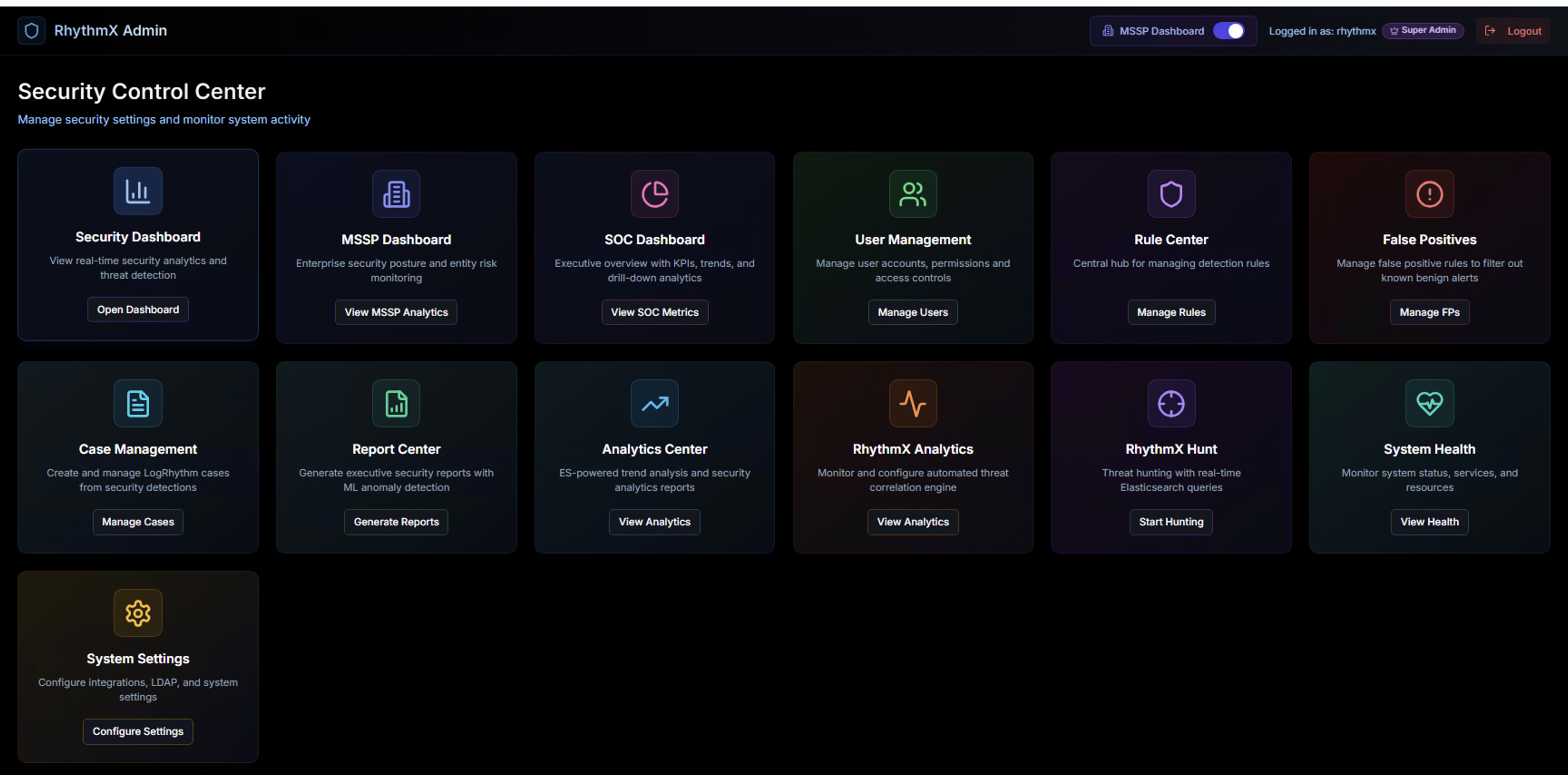Screen dimensions: 1568x775
Task: Click the User Management people icon
Action: pos(912,194)
